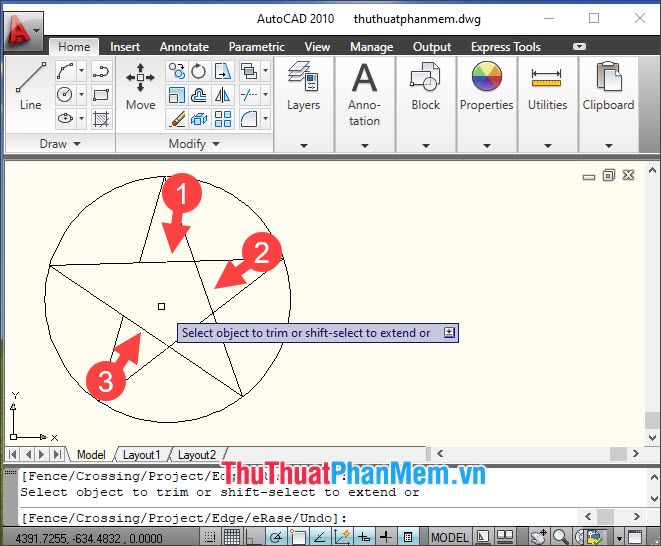Expand the Block panel

point(426,146)
